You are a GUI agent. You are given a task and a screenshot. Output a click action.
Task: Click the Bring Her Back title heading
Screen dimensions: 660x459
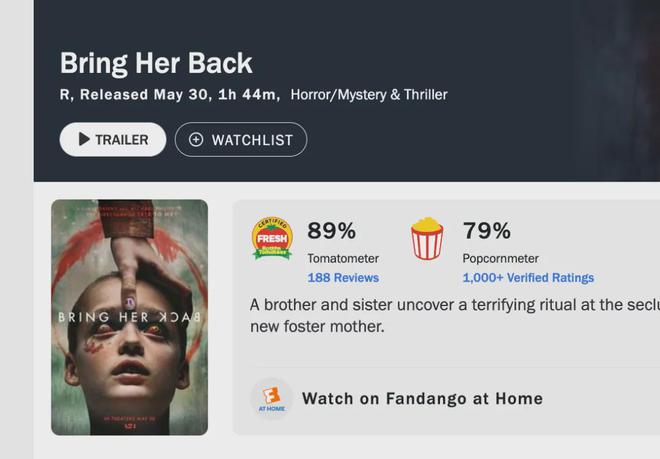point(156,64)
